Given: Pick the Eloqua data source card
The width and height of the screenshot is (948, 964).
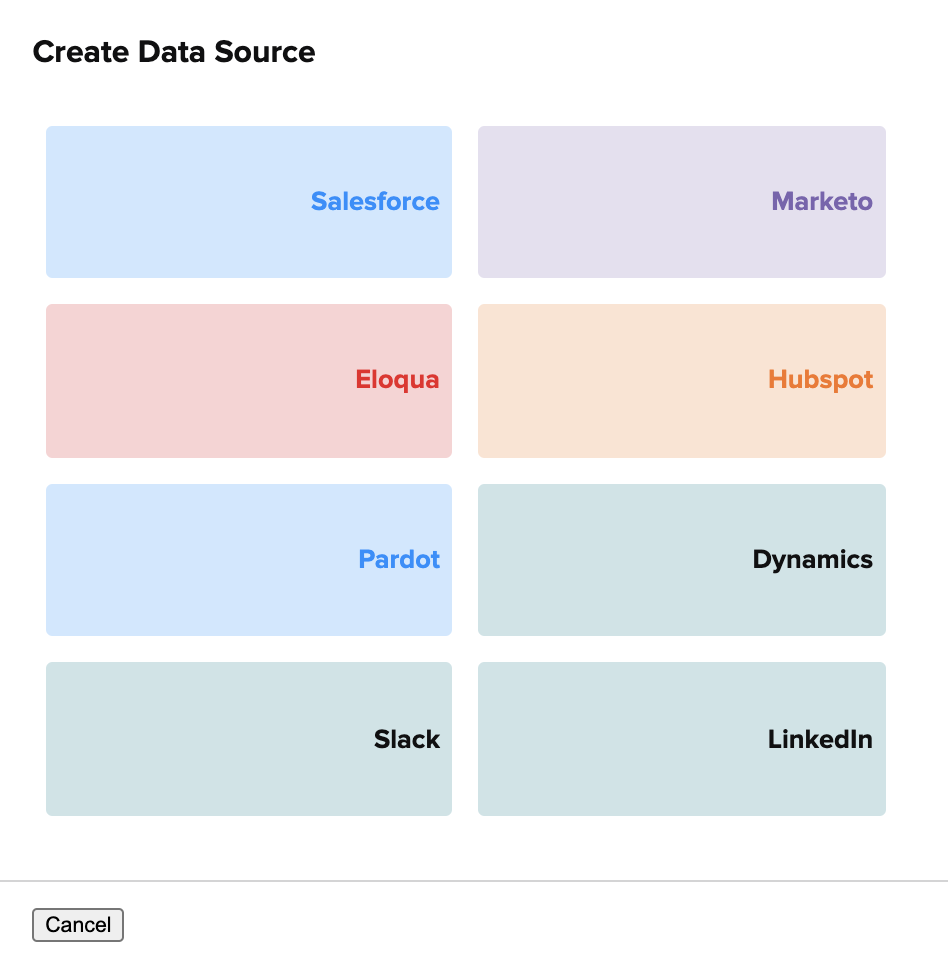Looking at the screenshot, I should (249, 381).
